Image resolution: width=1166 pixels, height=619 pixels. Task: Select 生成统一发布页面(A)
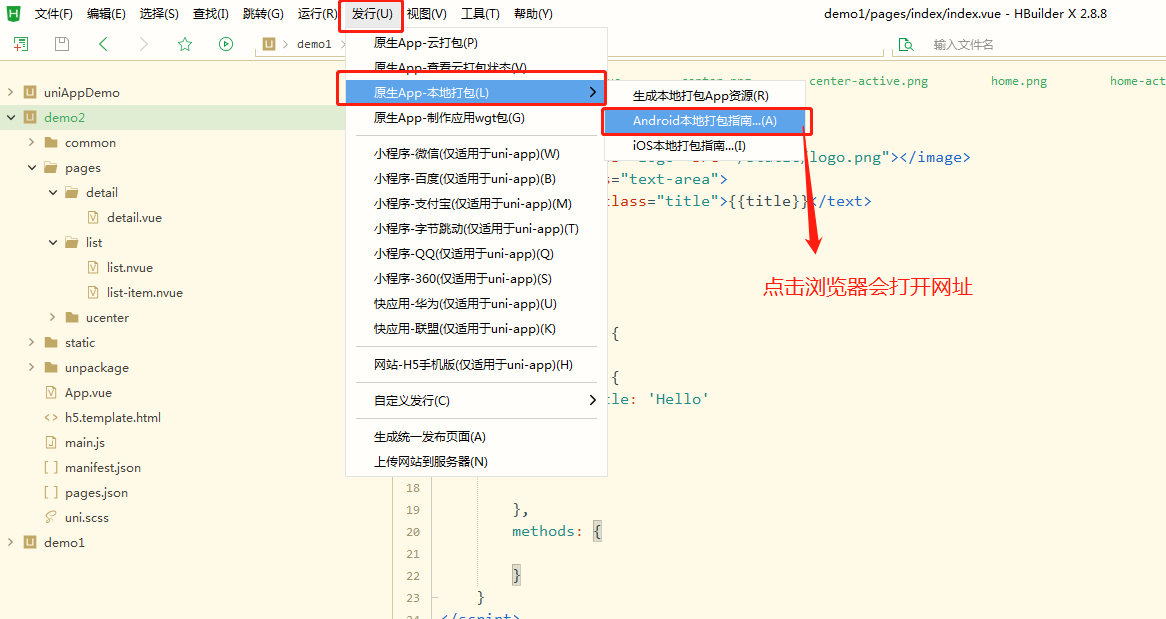click(477, 437)
